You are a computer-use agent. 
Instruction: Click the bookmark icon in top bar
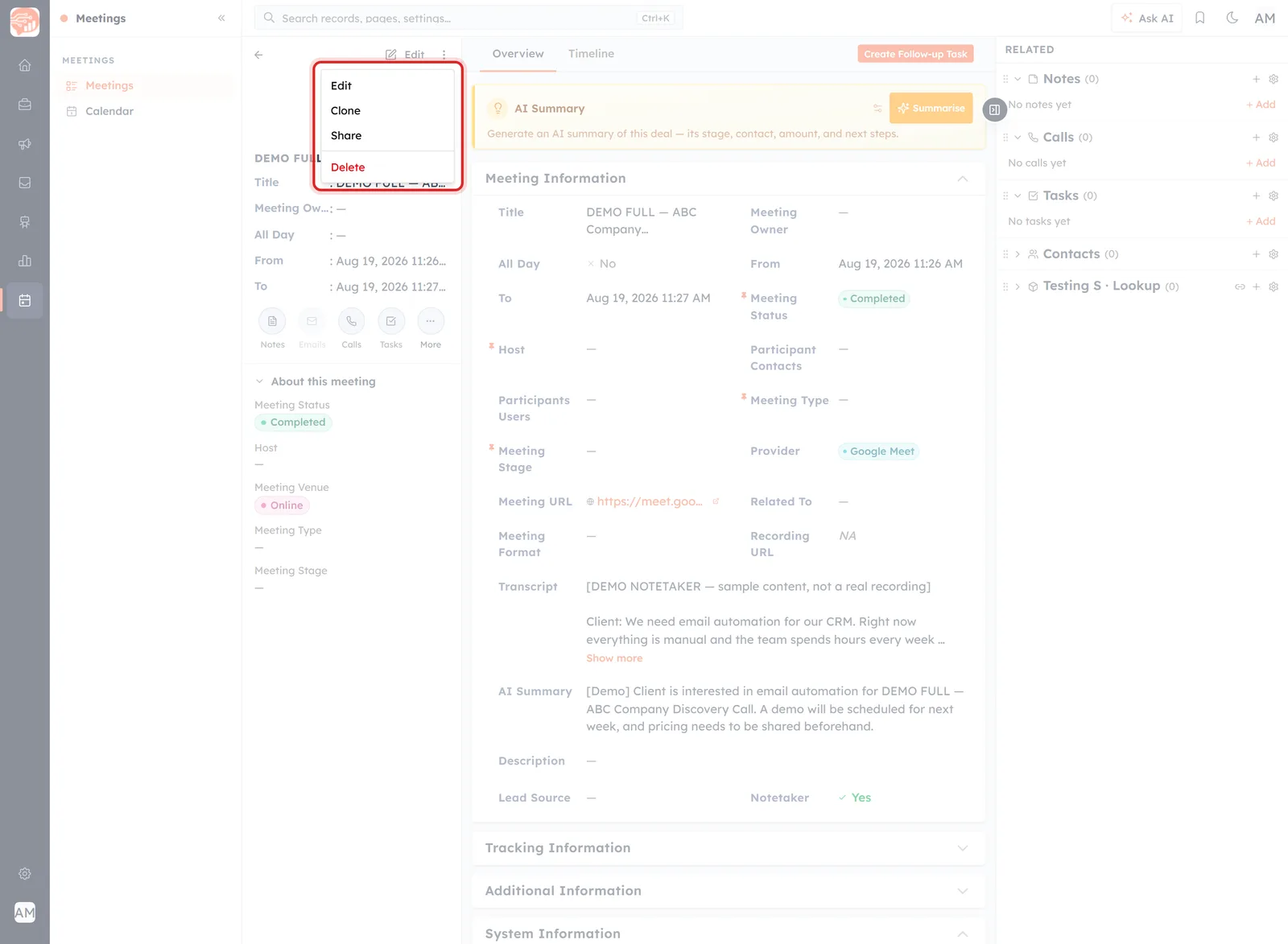tap(1199, 18)
